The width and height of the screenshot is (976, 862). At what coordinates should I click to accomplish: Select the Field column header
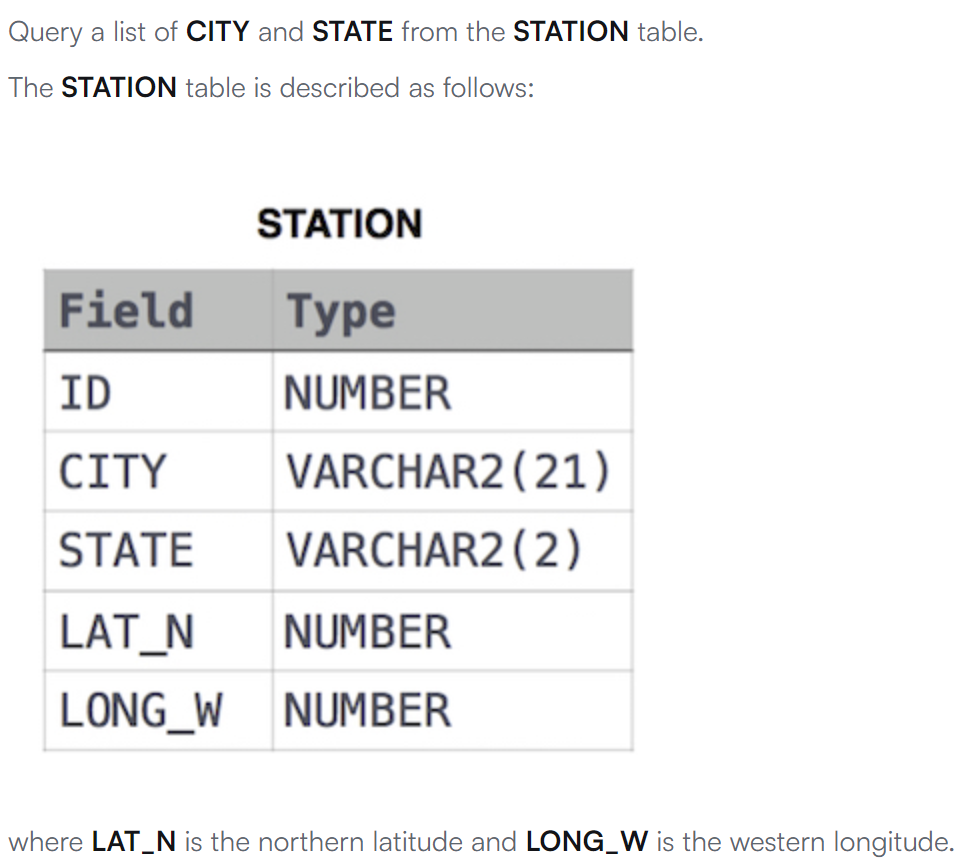pos(158,311)
